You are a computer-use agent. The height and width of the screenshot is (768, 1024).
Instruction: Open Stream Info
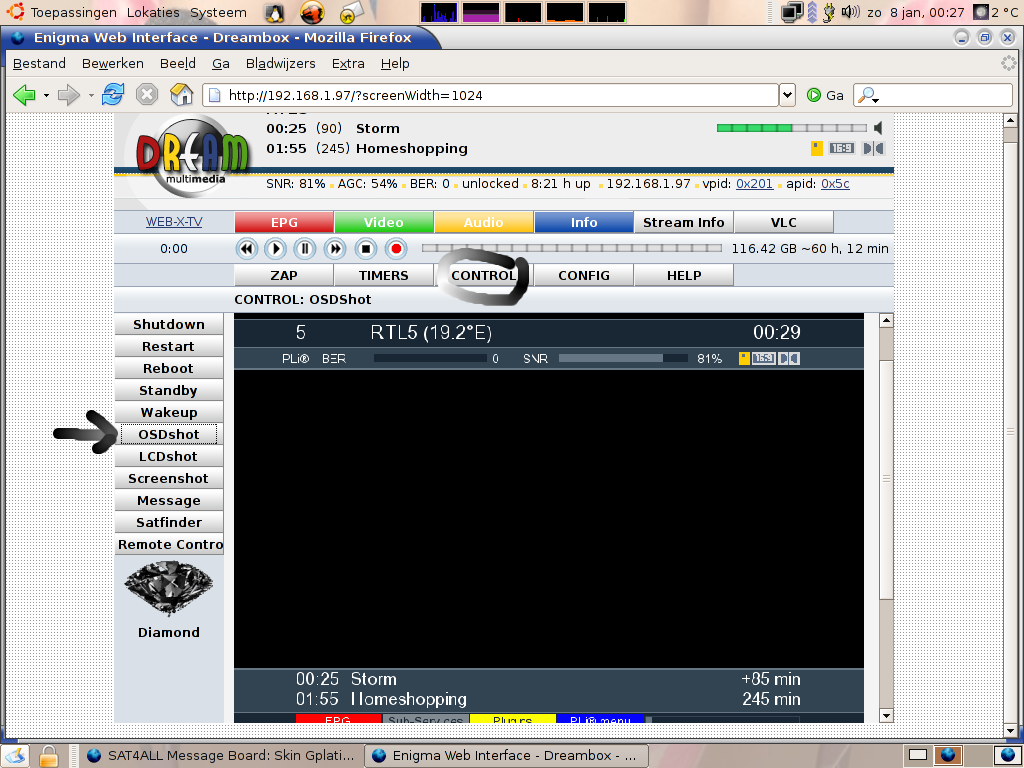click(684, 222)
